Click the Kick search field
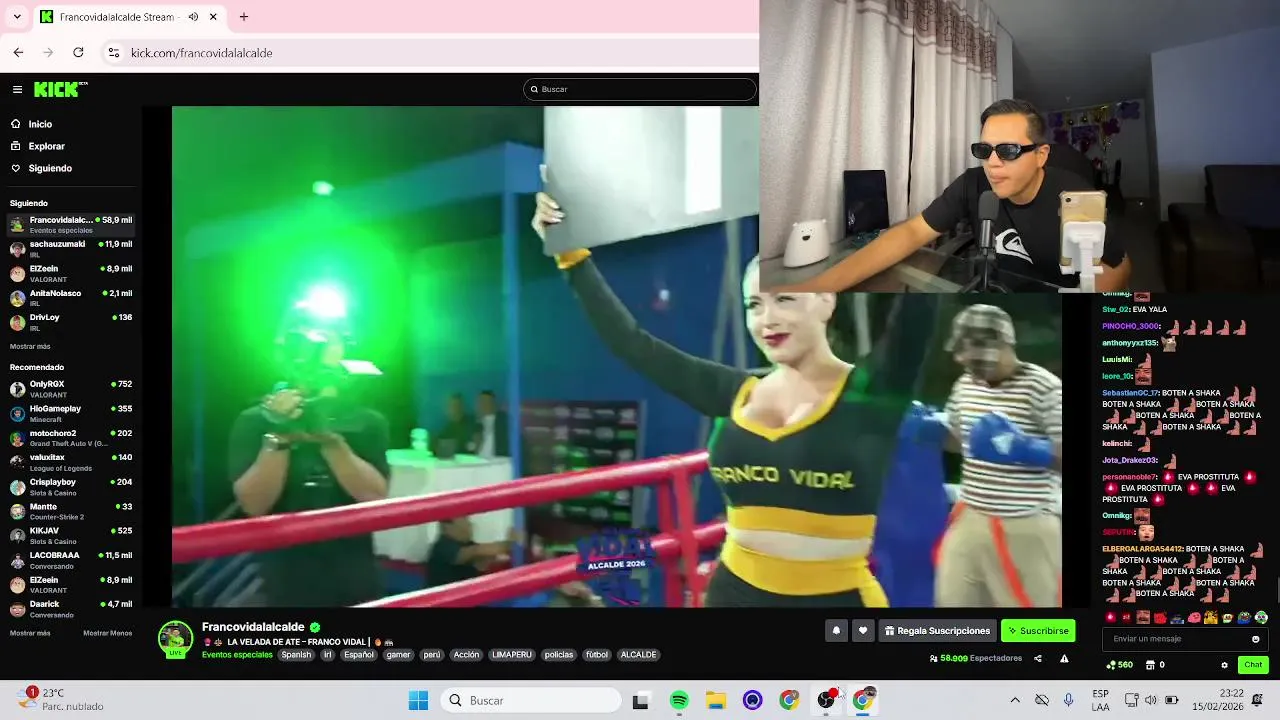 tap(640, 89)
